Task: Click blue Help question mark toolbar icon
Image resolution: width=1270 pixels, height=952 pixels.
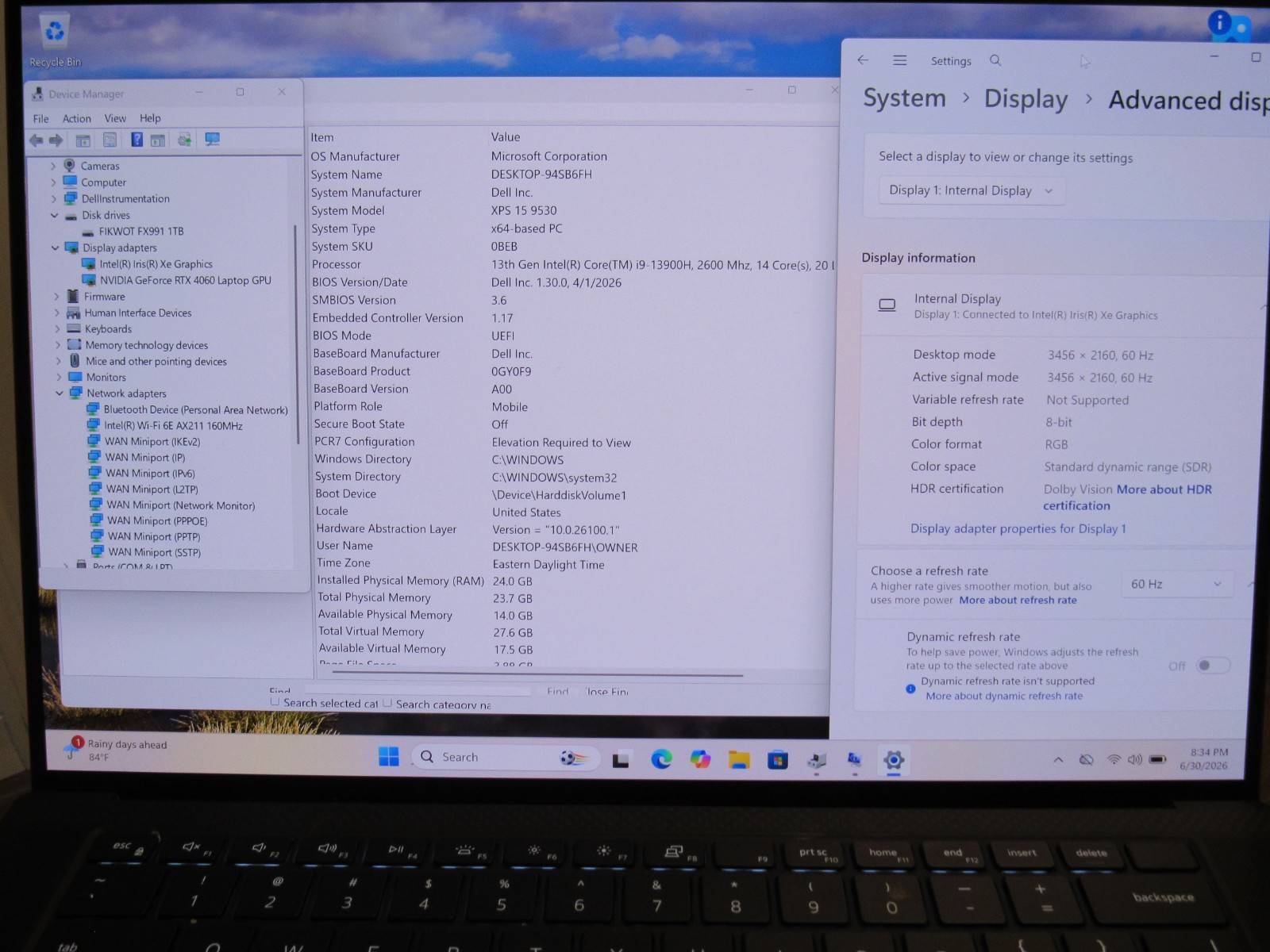Action: click(x=137, y=140)
